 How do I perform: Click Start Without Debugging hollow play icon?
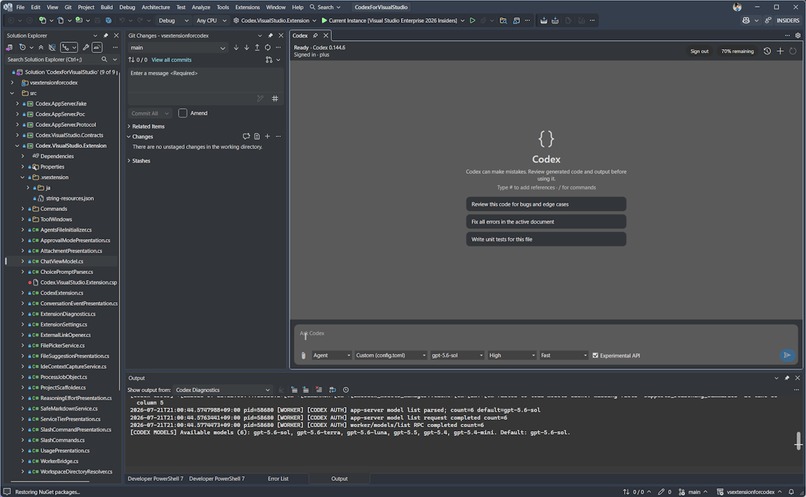472,21
